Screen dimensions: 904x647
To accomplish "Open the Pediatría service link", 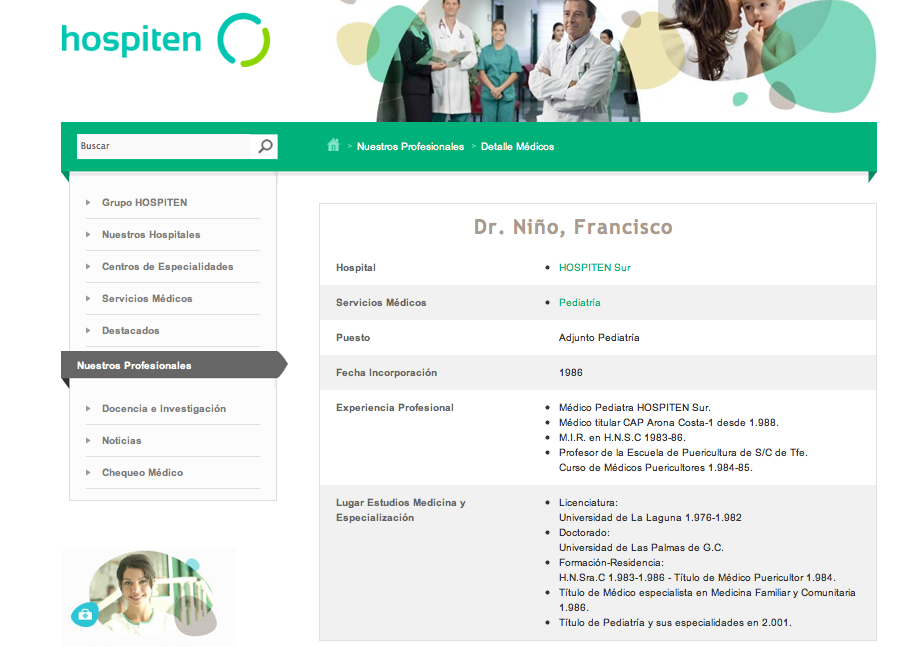I will click(x=579, y=303).
